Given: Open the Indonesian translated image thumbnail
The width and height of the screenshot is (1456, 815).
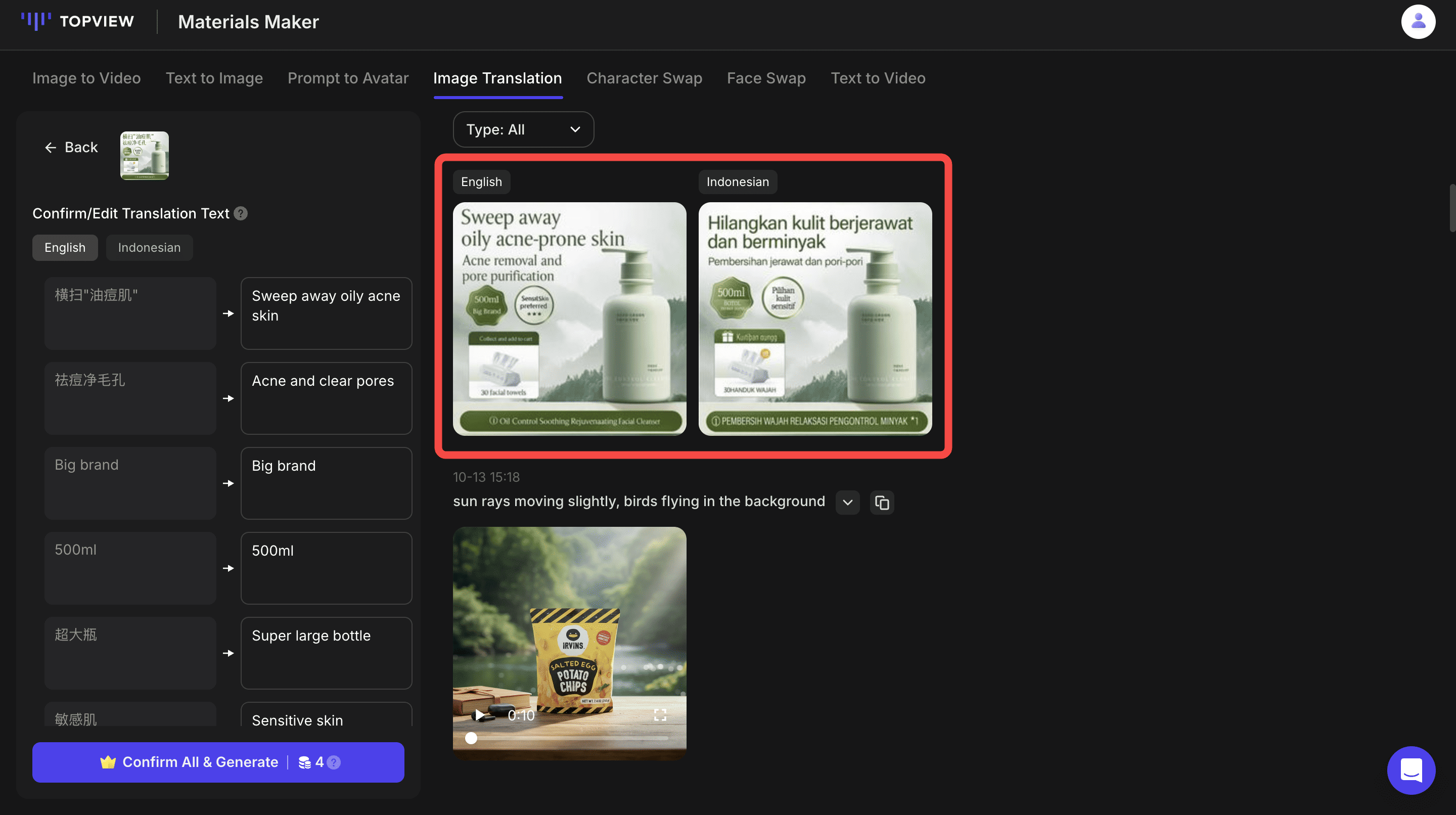Looking at the screenshot, I should [814, 319].
